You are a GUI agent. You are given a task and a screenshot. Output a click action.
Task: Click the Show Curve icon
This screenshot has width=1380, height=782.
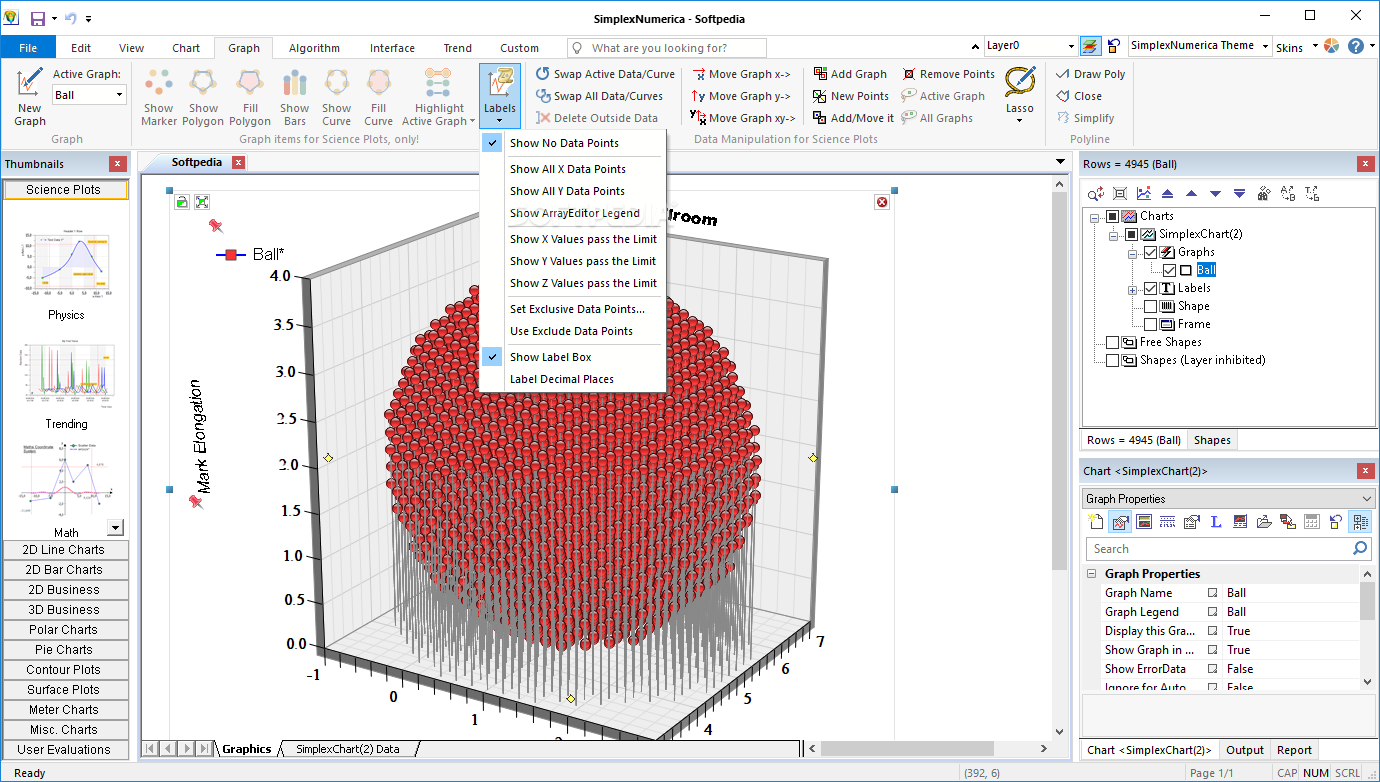coord(337,82)
